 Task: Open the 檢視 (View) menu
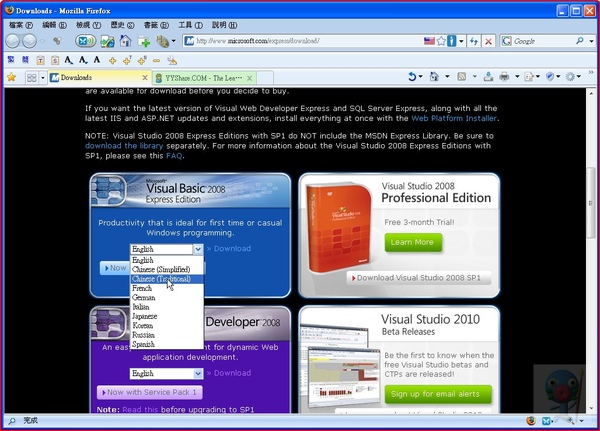click(88, 25)
